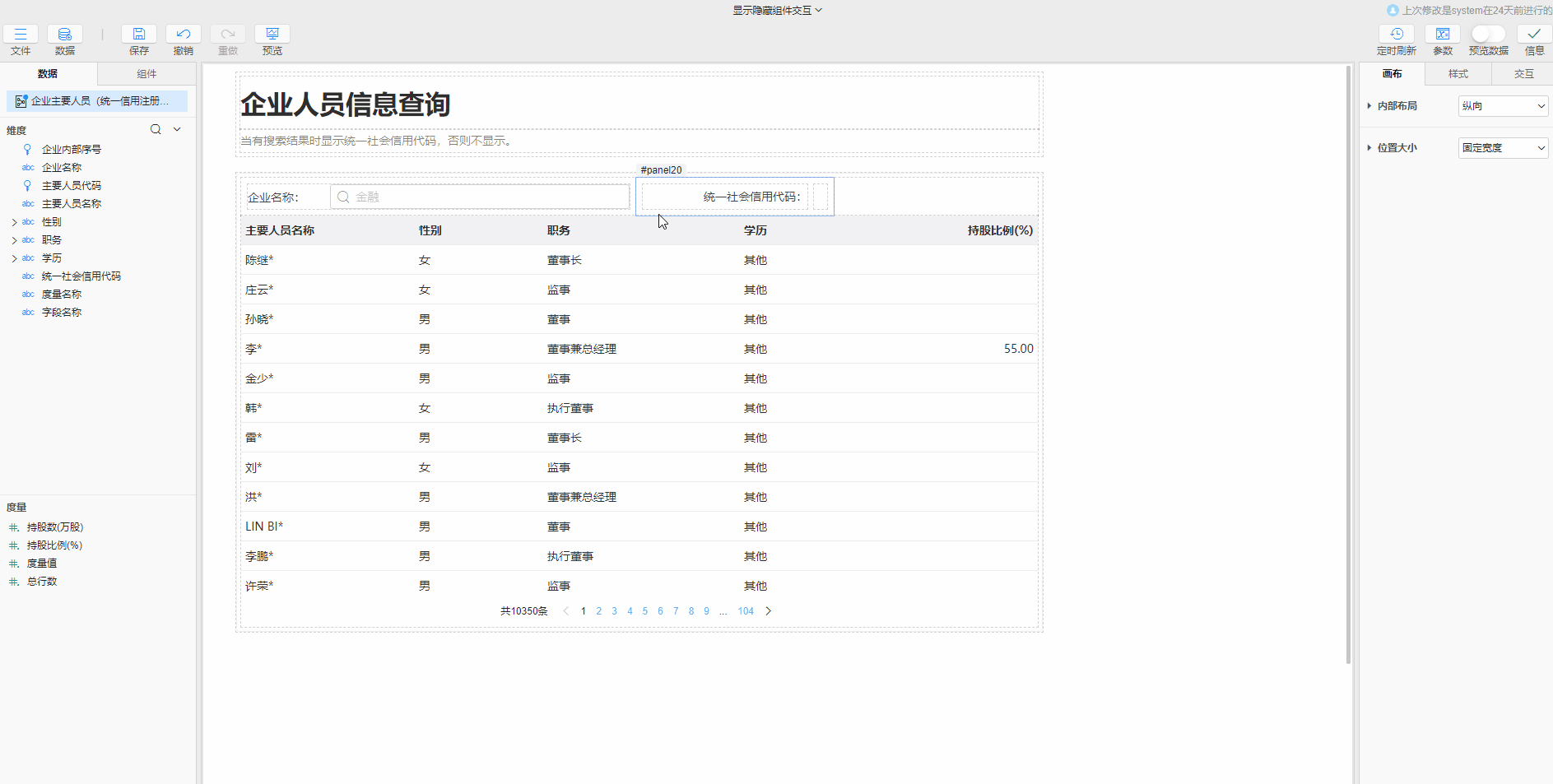
Task: Click the 数据 database icon in toolbar
Action: (x=65, y=35)
